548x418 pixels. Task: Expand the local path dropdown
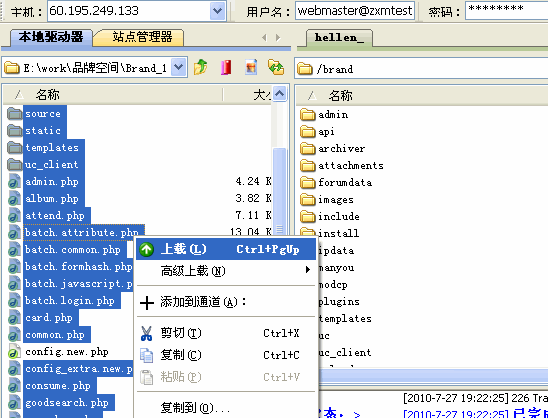(x=179, y=66)
